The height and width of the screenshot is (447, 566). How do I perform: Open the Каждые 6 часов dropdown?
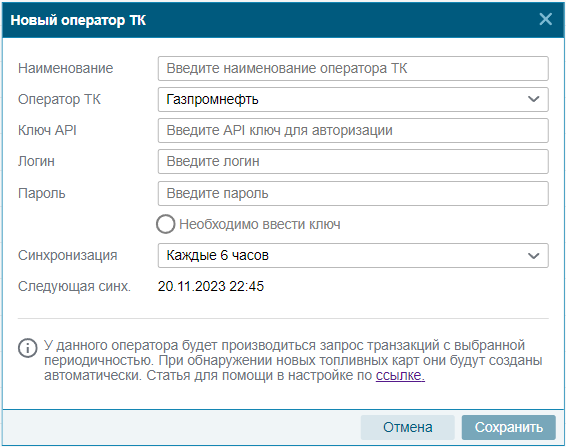click(353, 256)
